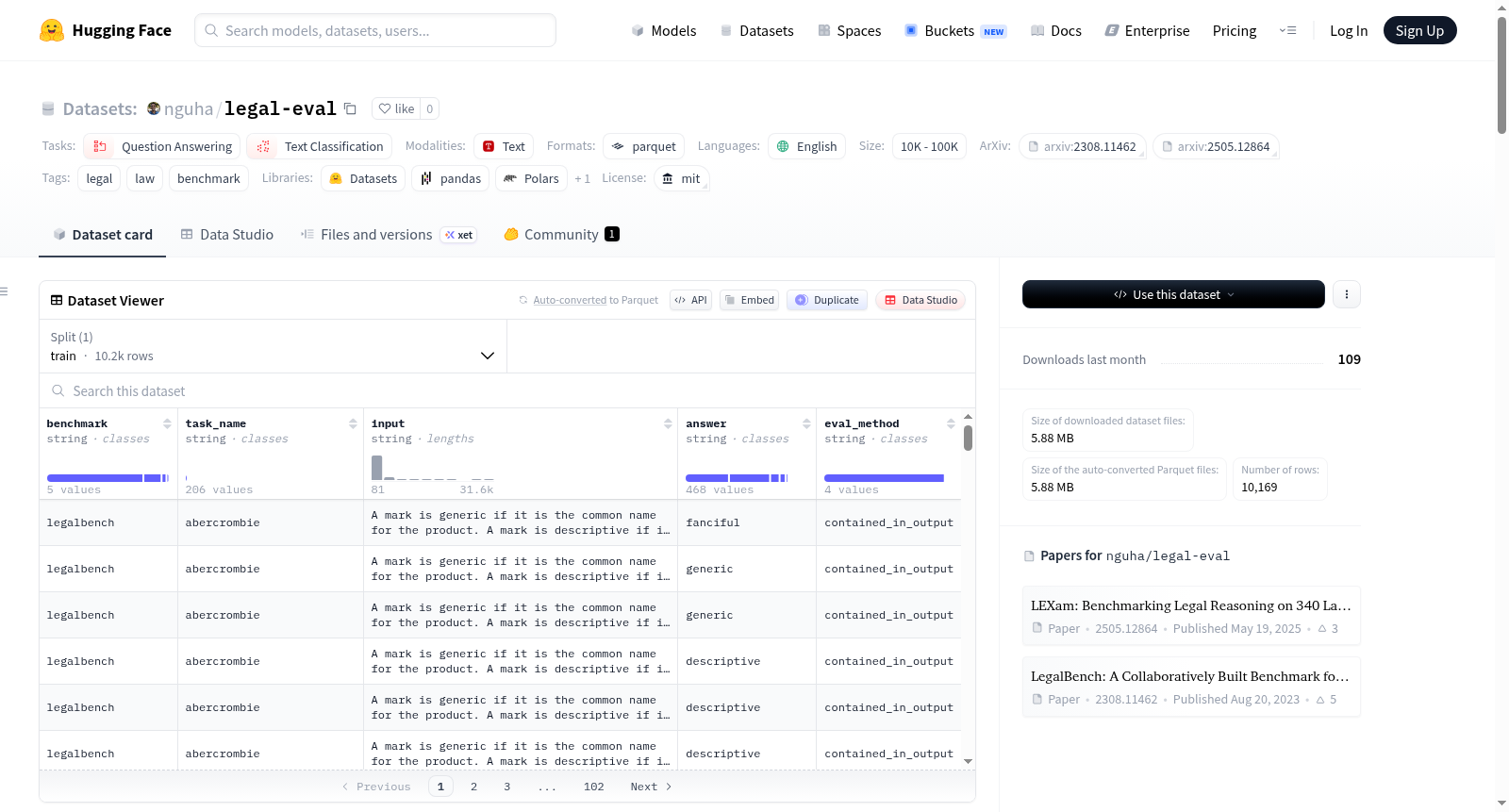1509x812 pixels.
Task: Click the Sign Up button
Action: tap(1419, 30)
